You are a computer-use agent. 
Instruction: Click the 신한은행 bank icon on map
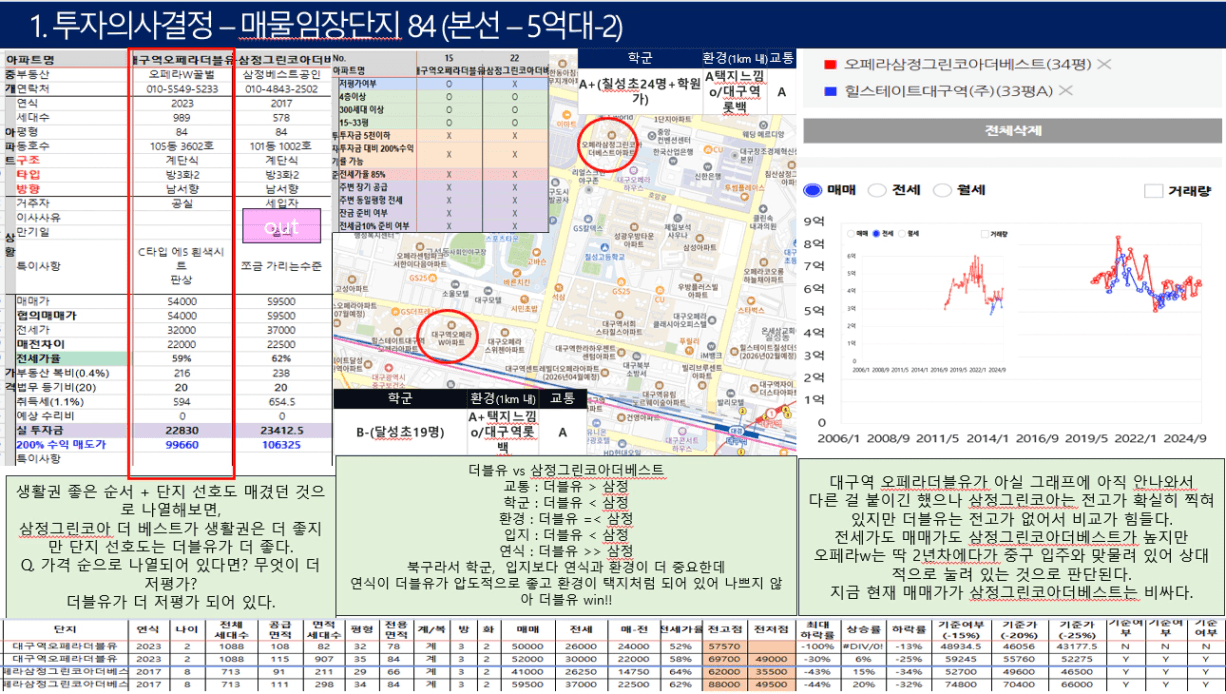click(709, 165)
